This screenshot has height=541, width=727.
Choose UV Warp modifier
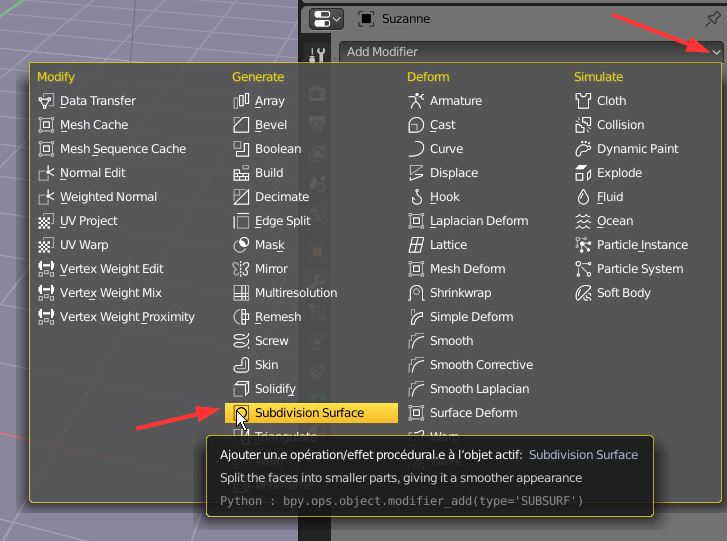(73, 245)
